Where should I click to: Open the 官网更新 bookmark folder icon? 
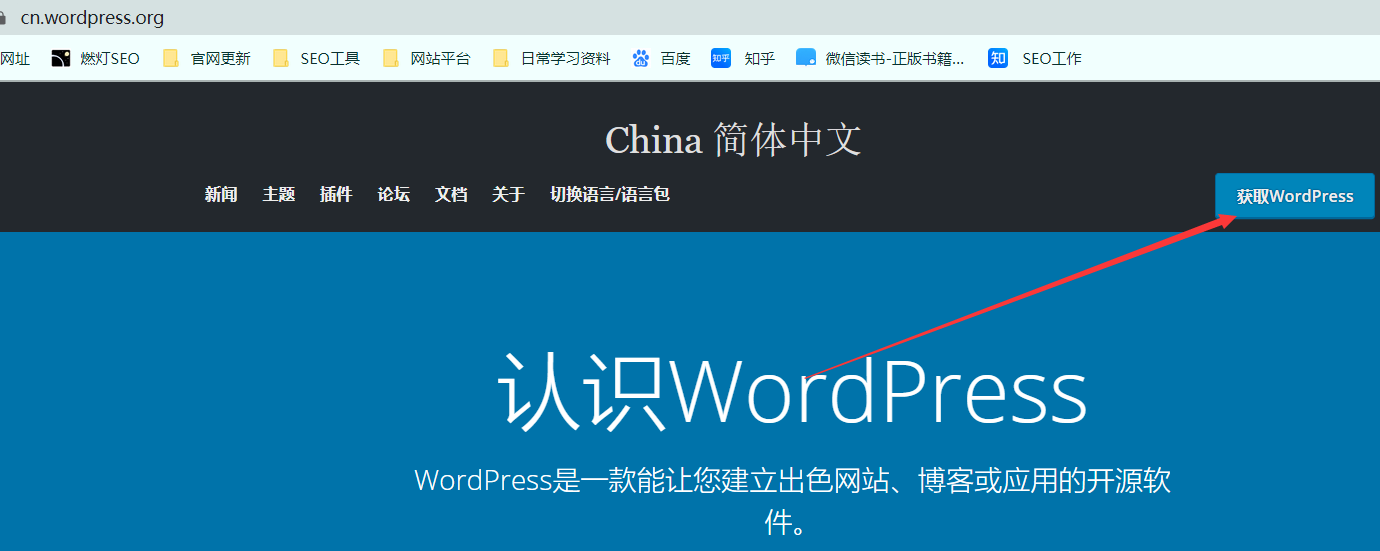[x=171, y=58]
